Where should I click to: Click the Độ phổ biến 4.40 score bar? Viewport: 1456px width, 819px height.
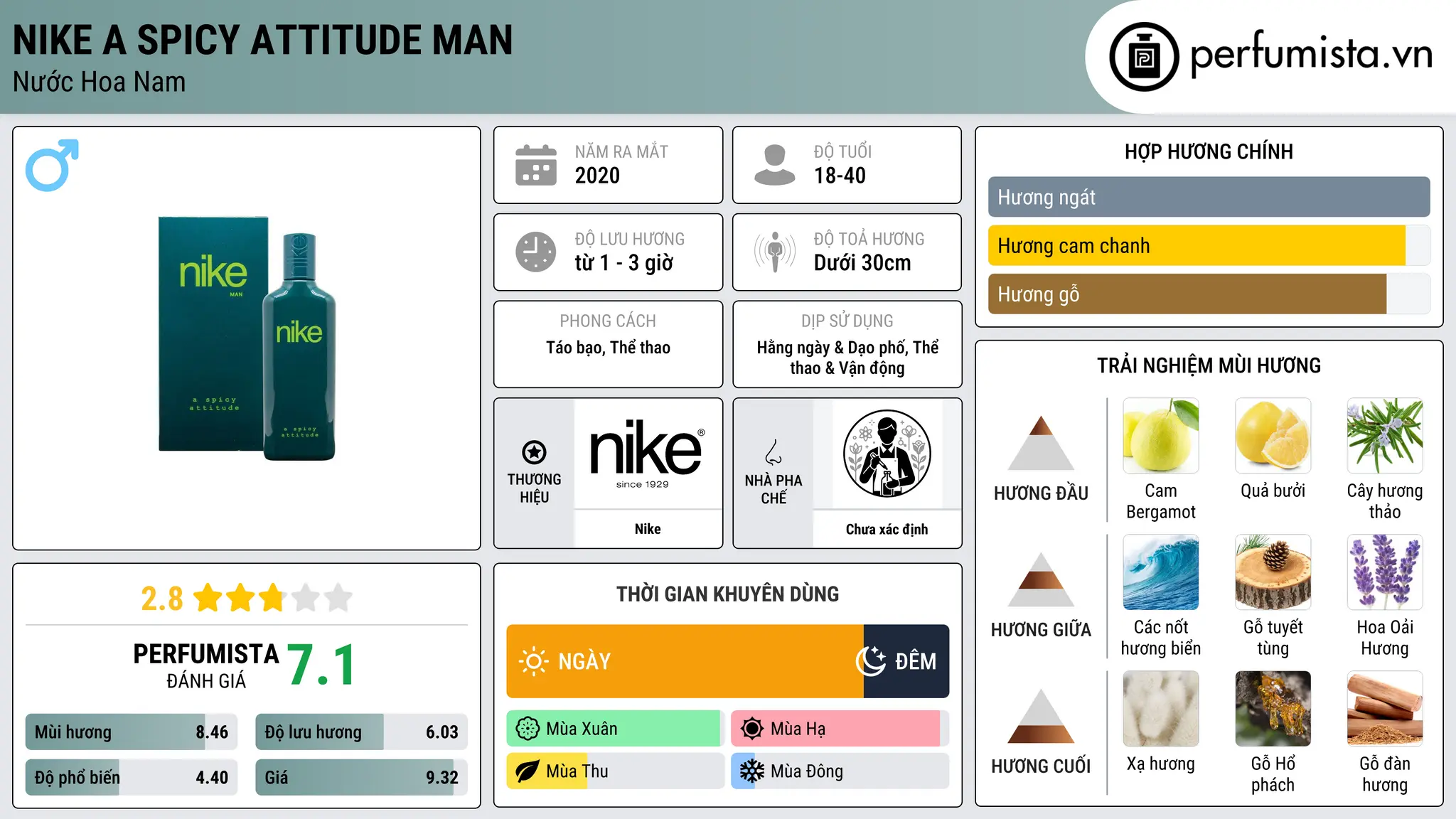[132, 777]
